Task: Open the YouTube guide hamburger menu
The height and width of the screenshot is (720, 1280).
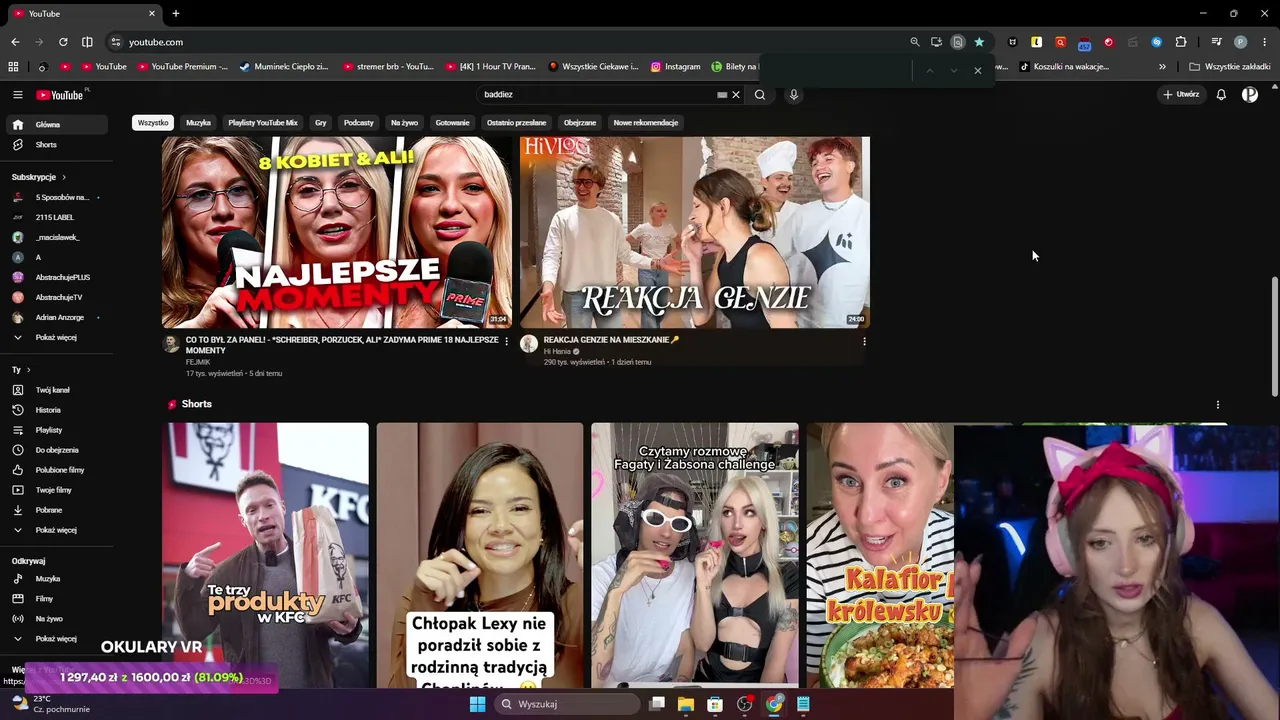Action: [17, 95]
